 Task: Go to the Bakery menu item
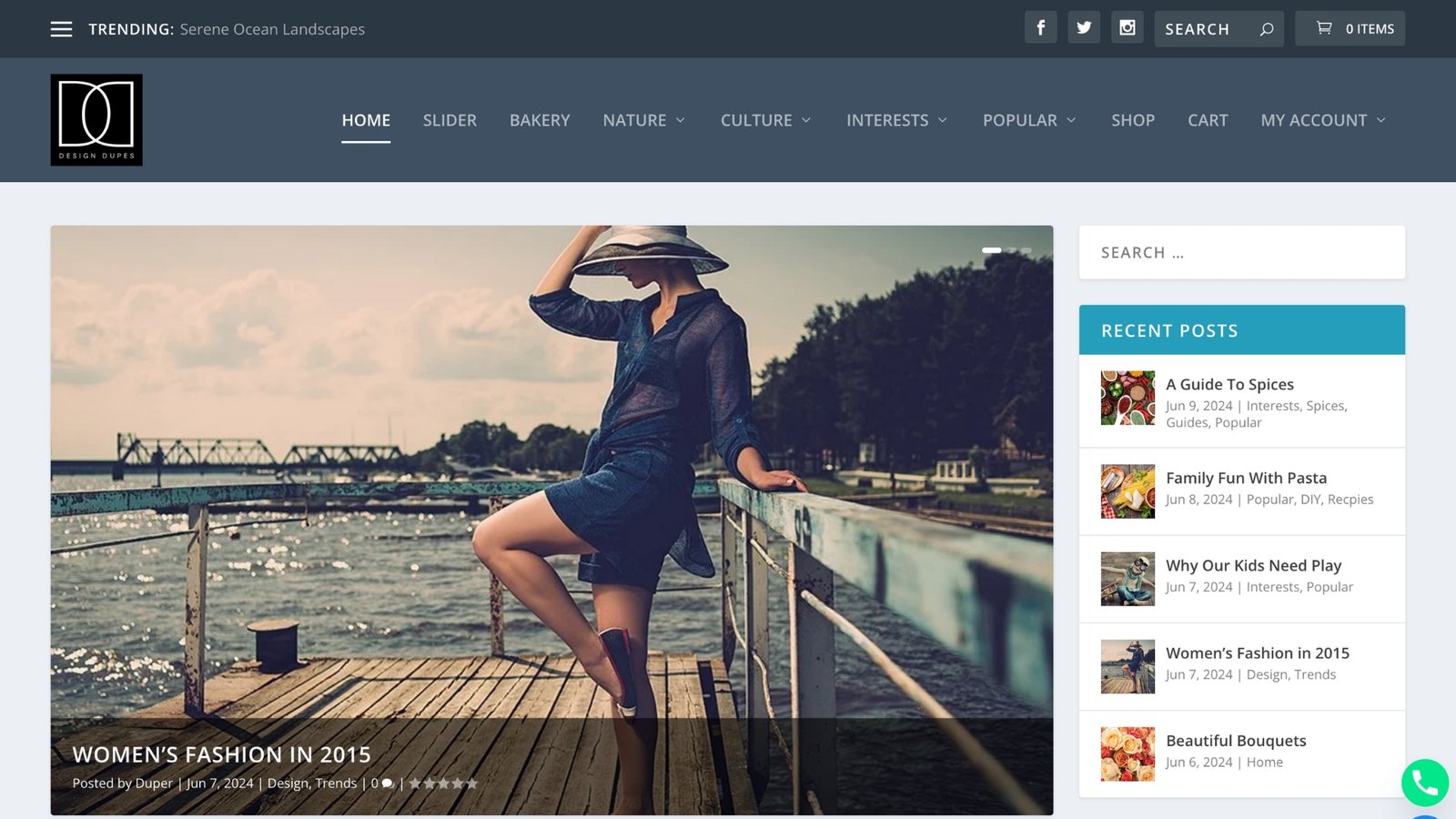point(540,120)
